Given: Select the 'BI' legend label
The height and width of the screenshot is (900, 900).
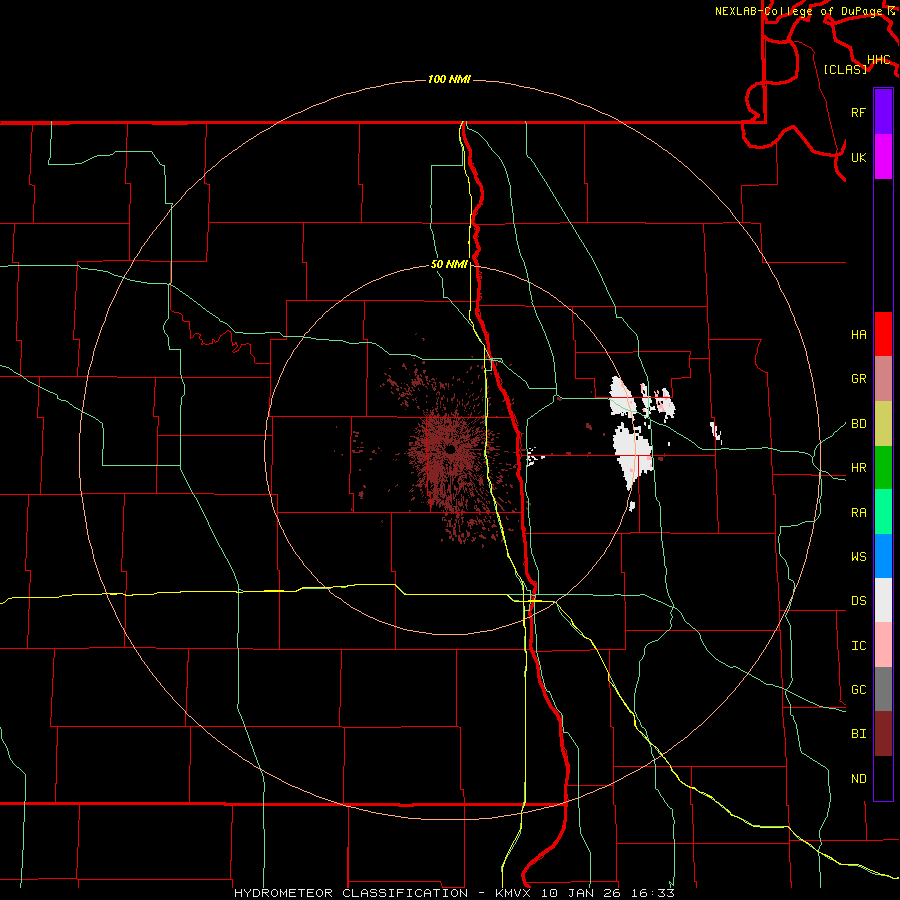Looking at the screenshot, I should coord(858,734).
